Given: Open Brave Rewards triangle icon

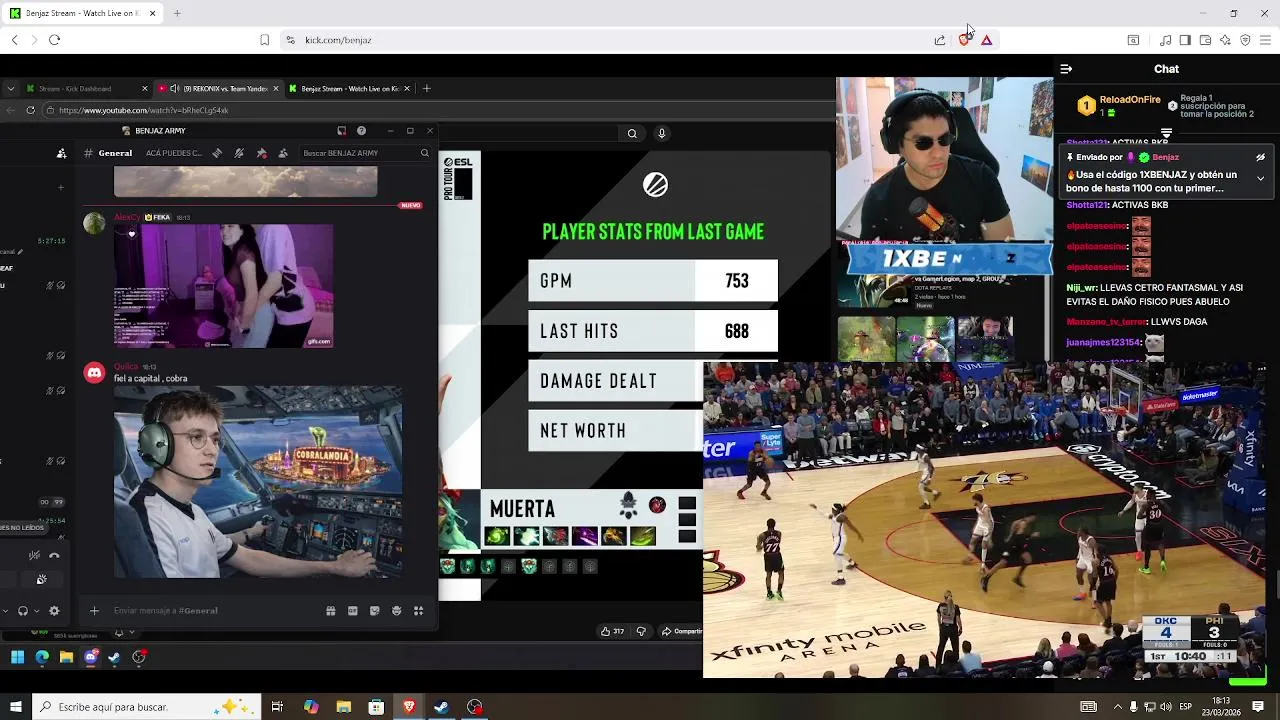Looking at the screenshot, I should click(x=986, y=40).
